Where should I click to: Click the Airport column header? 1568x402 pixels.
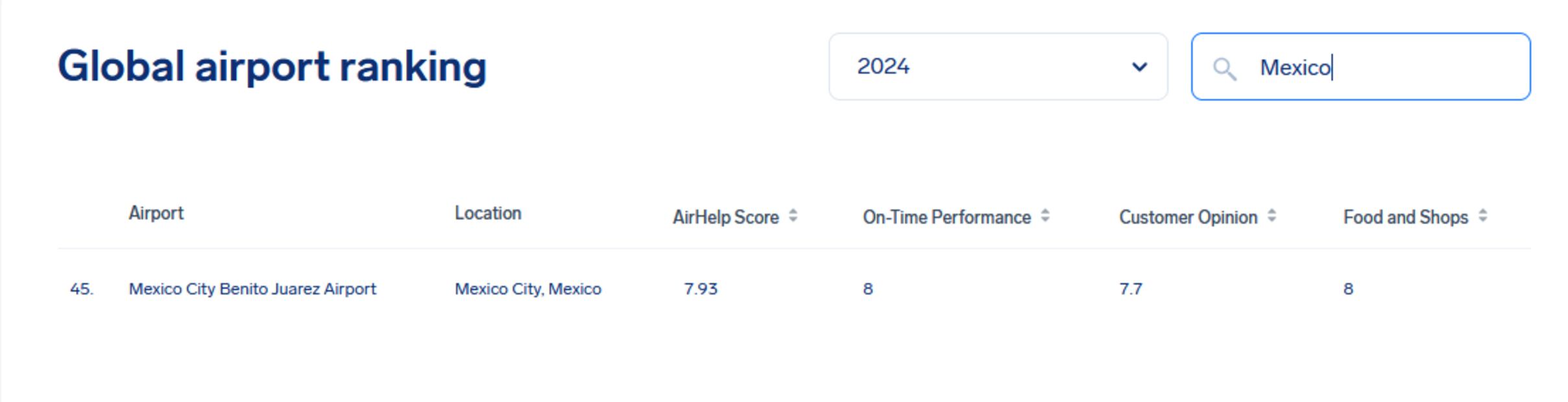coord(156,213)
